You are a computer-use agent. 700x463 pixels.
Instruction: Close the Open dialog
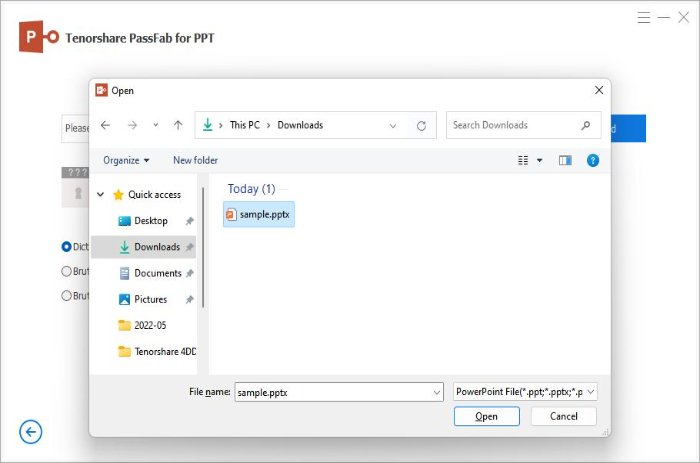pos(599,90)
